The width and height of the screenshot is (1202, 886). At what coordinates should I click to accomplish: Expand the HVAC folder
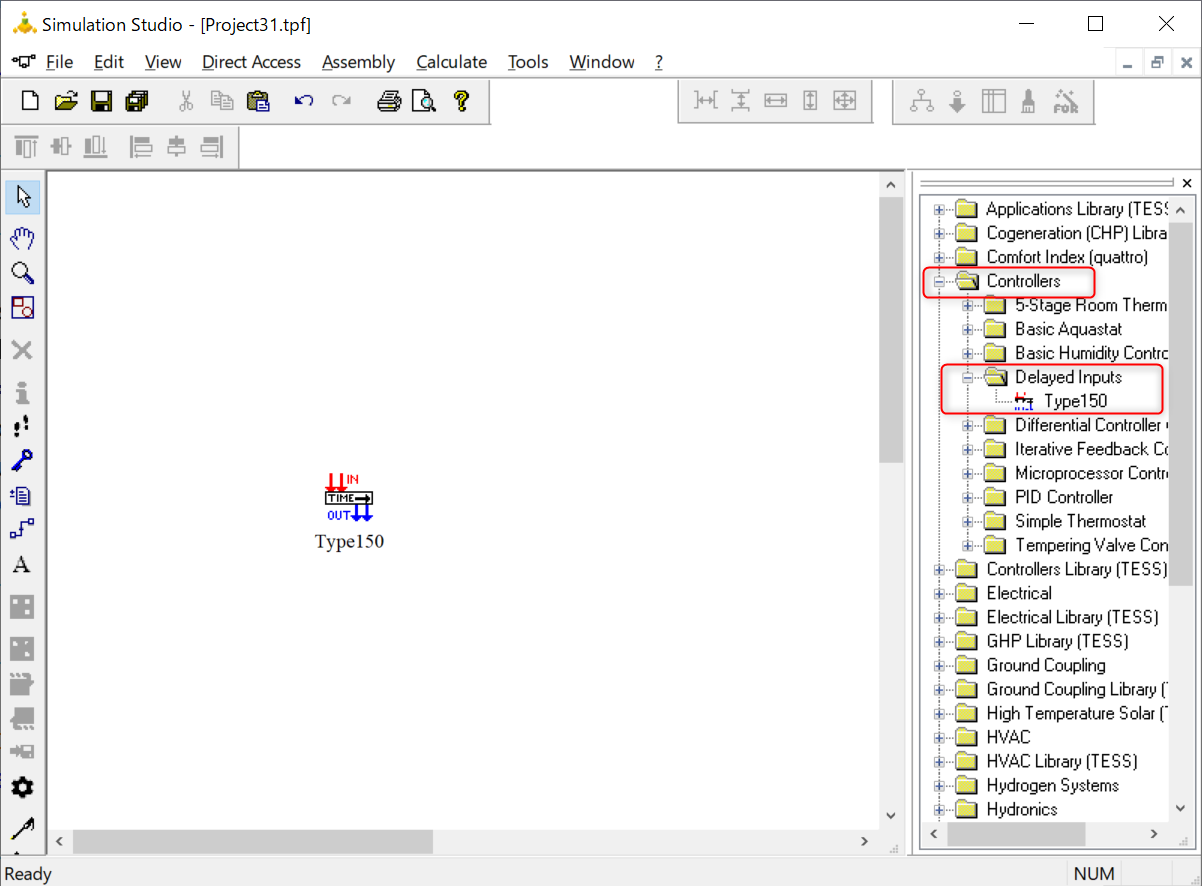click(x=939, y=737)
